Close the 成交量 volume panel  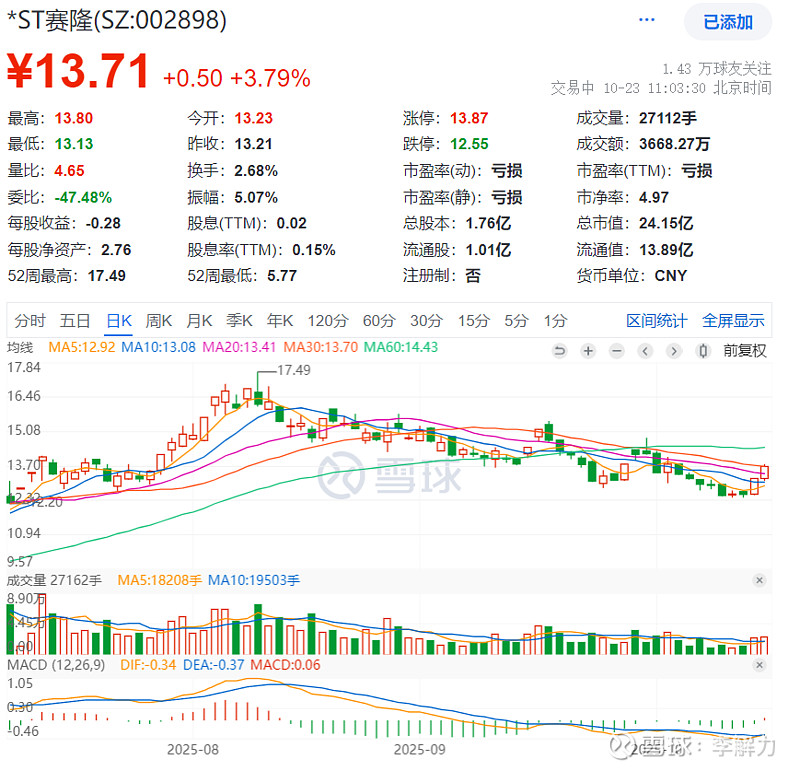click(x=759, y=581)
